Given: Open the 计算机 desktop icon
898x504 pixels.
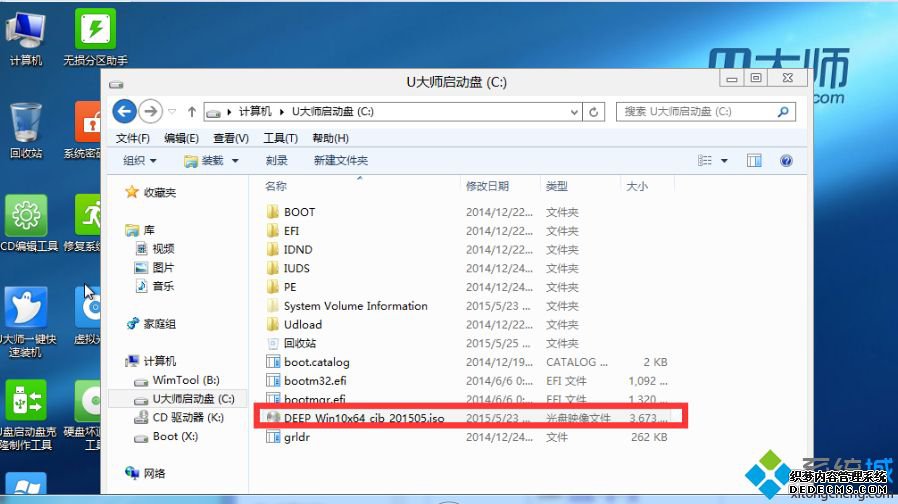Looking at the screenshot, I should (x=26, y=38).
